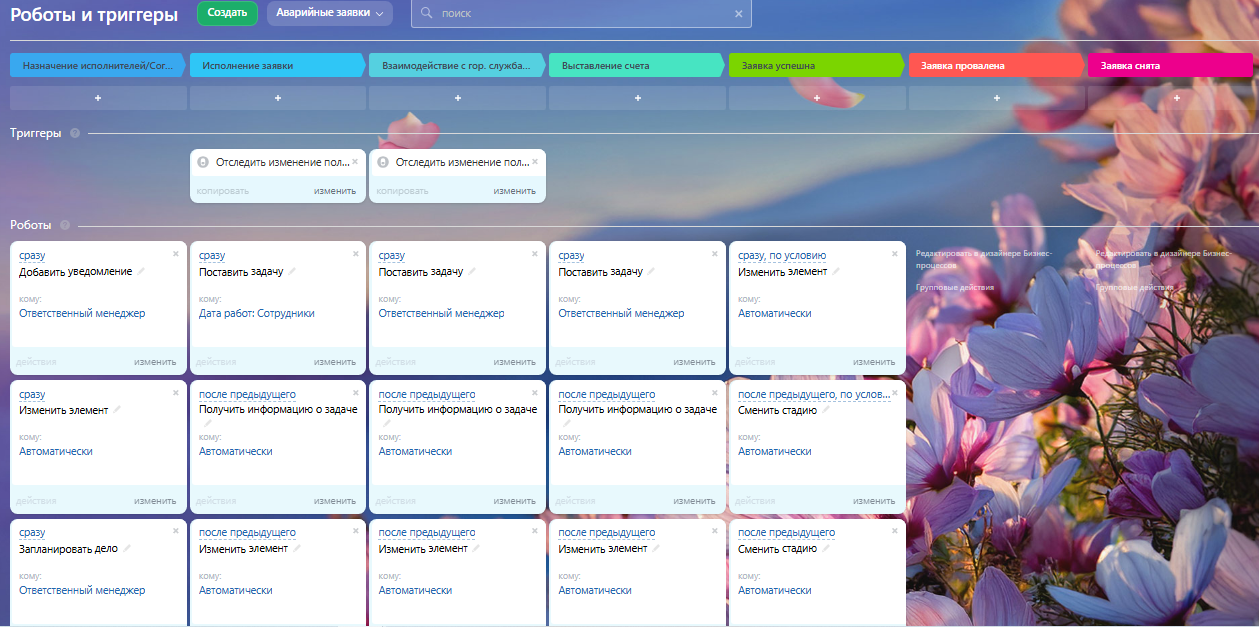1259x627 pixels.
Task: Delete the Добавить уведомление robot with x
Action: [176, 254]
